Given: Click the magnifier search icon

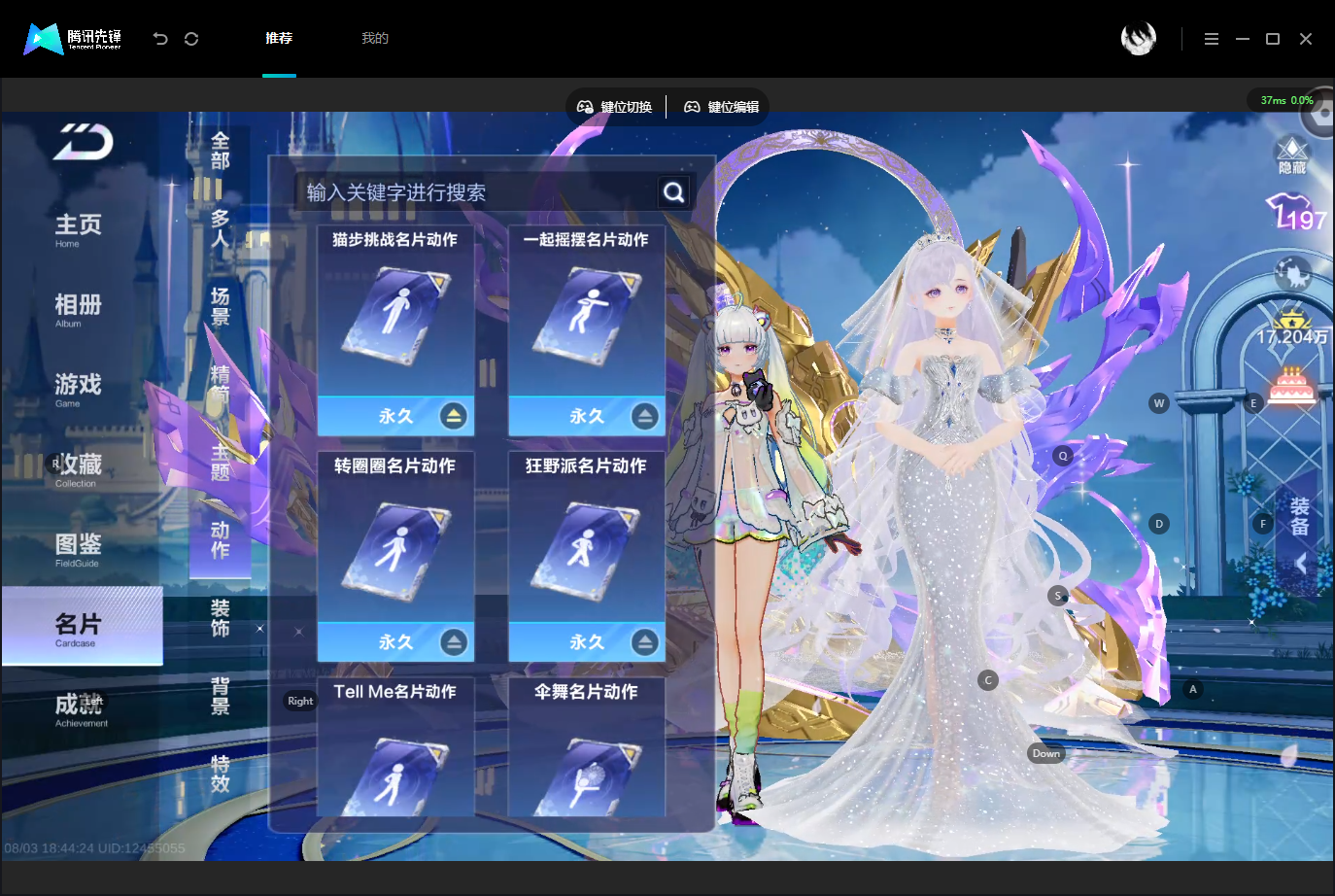Looking at the screenshot, I should tap(674, 192).
